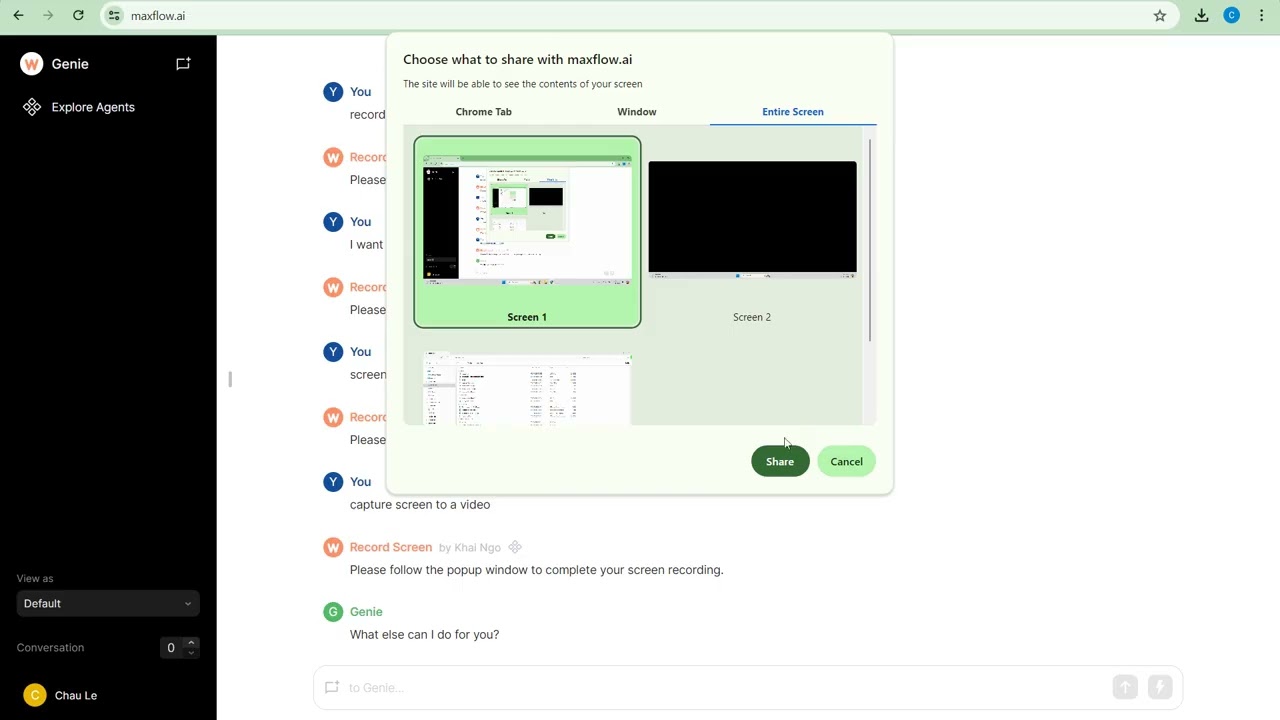Click the send arrow button

point(1125,687)
